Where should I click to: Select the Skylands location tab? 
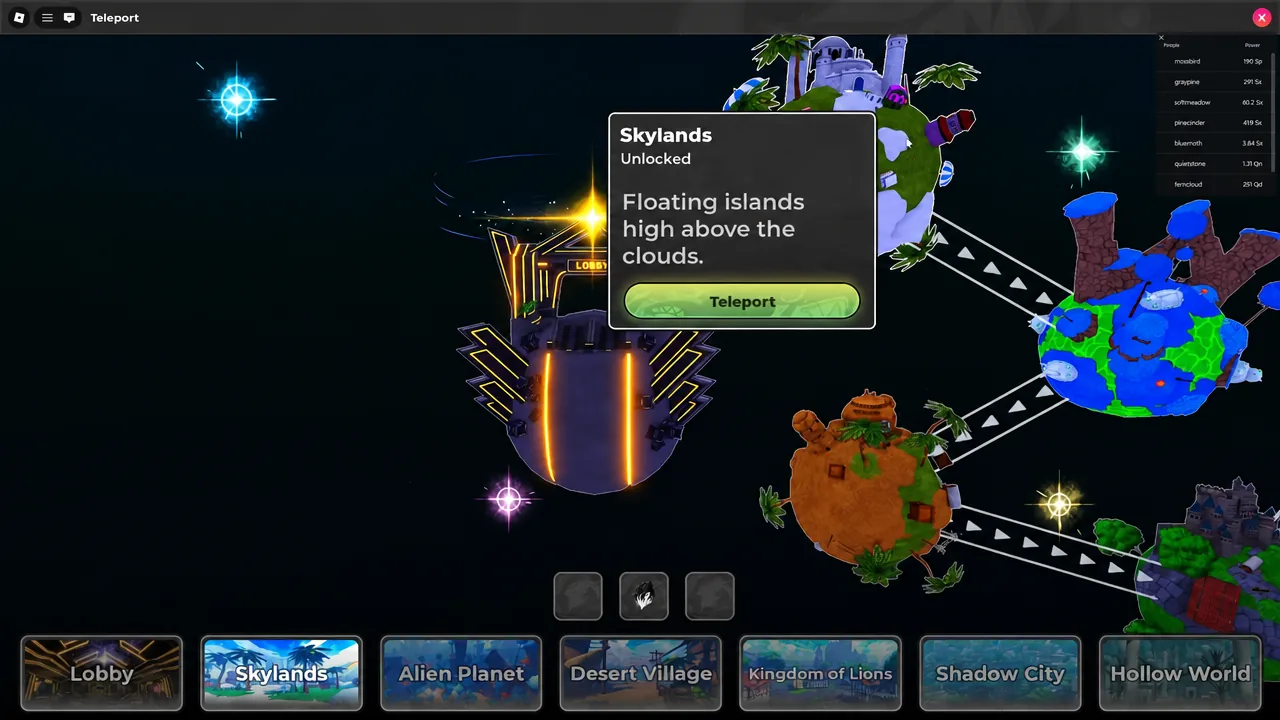pyautogui.click(x=281, y=673)
